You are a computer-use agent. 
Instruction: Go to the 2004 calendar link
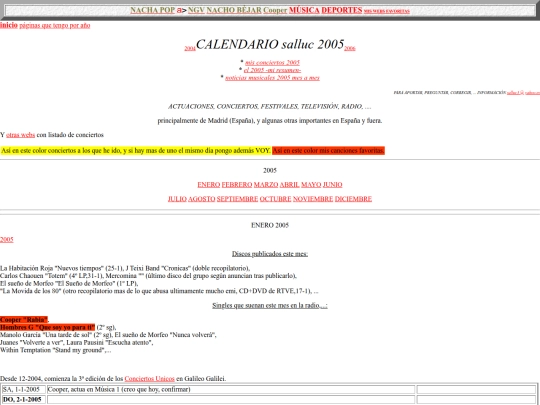click(190, 49)
